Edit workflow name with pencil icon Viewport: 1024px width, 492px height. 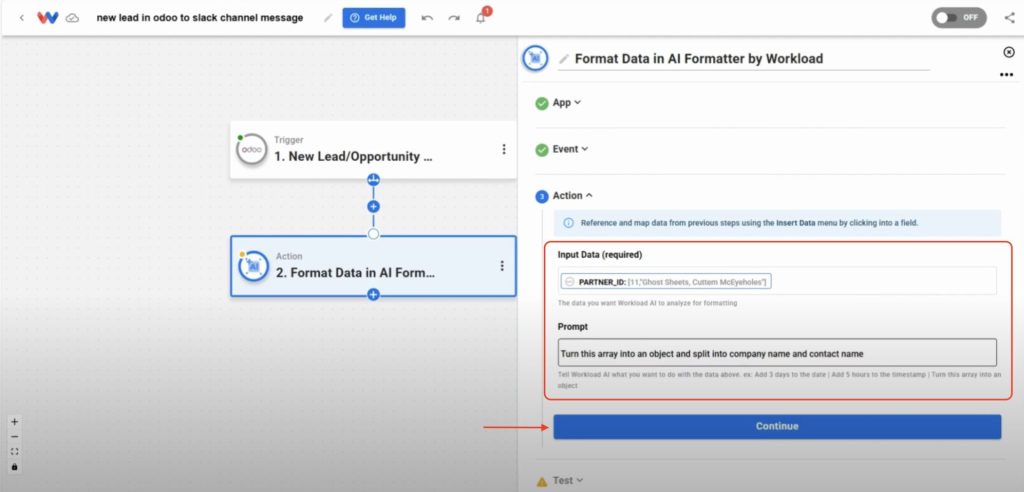point(328,18)
